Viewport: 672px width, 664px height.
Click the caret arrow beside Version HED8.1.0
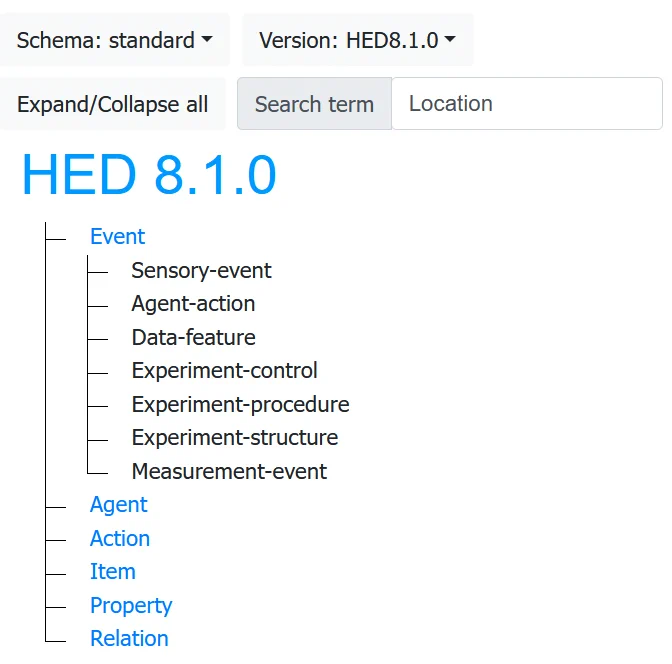point(450,39)
